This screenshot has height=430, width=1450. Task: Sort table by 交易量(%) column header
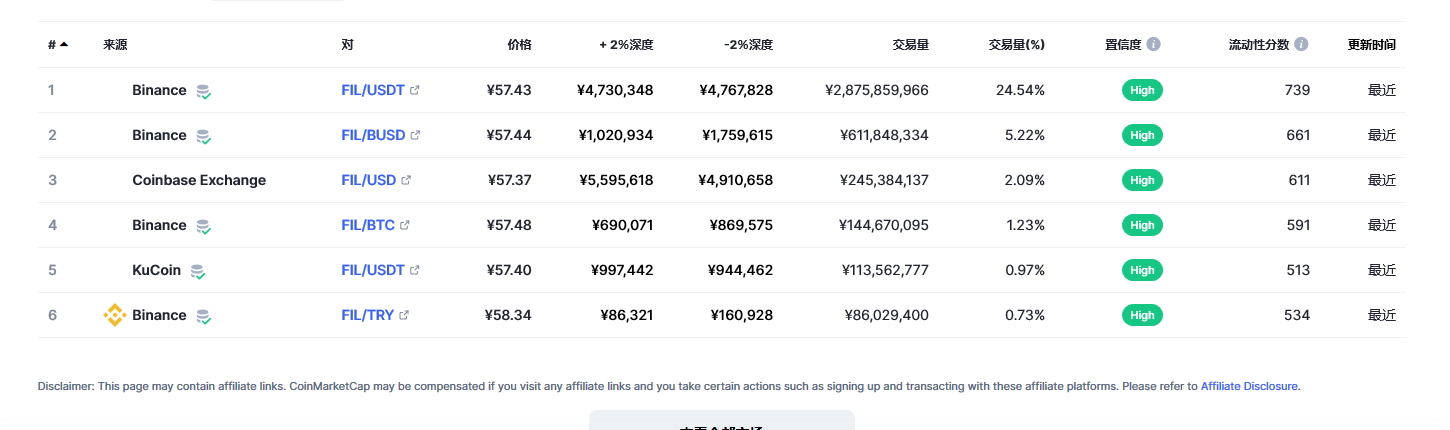[x=1016, y=45]
